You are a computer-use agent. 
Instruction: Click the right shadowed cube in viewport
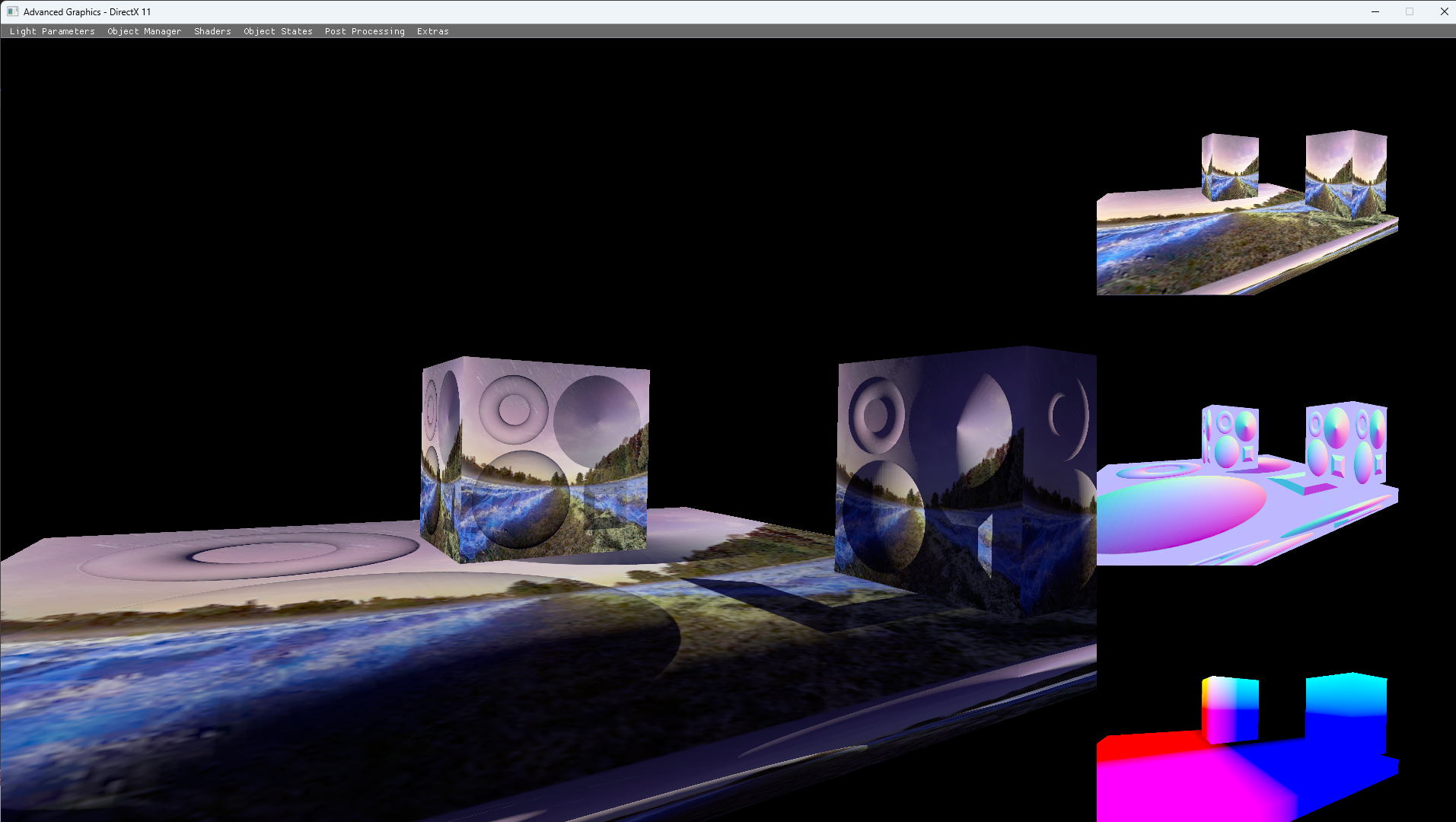(966, 481)
